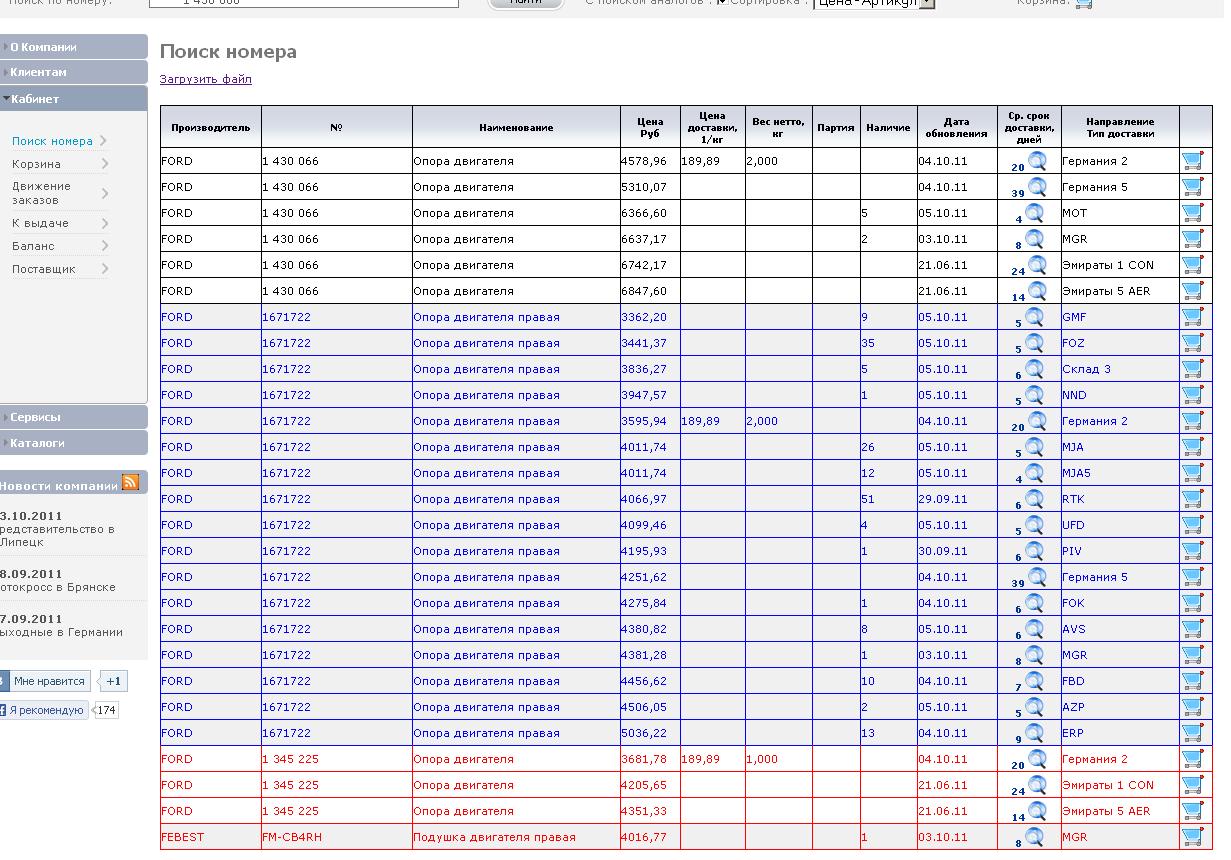
Task: Click the Я рекомендую Facebook button
Action: pos(44,710)
